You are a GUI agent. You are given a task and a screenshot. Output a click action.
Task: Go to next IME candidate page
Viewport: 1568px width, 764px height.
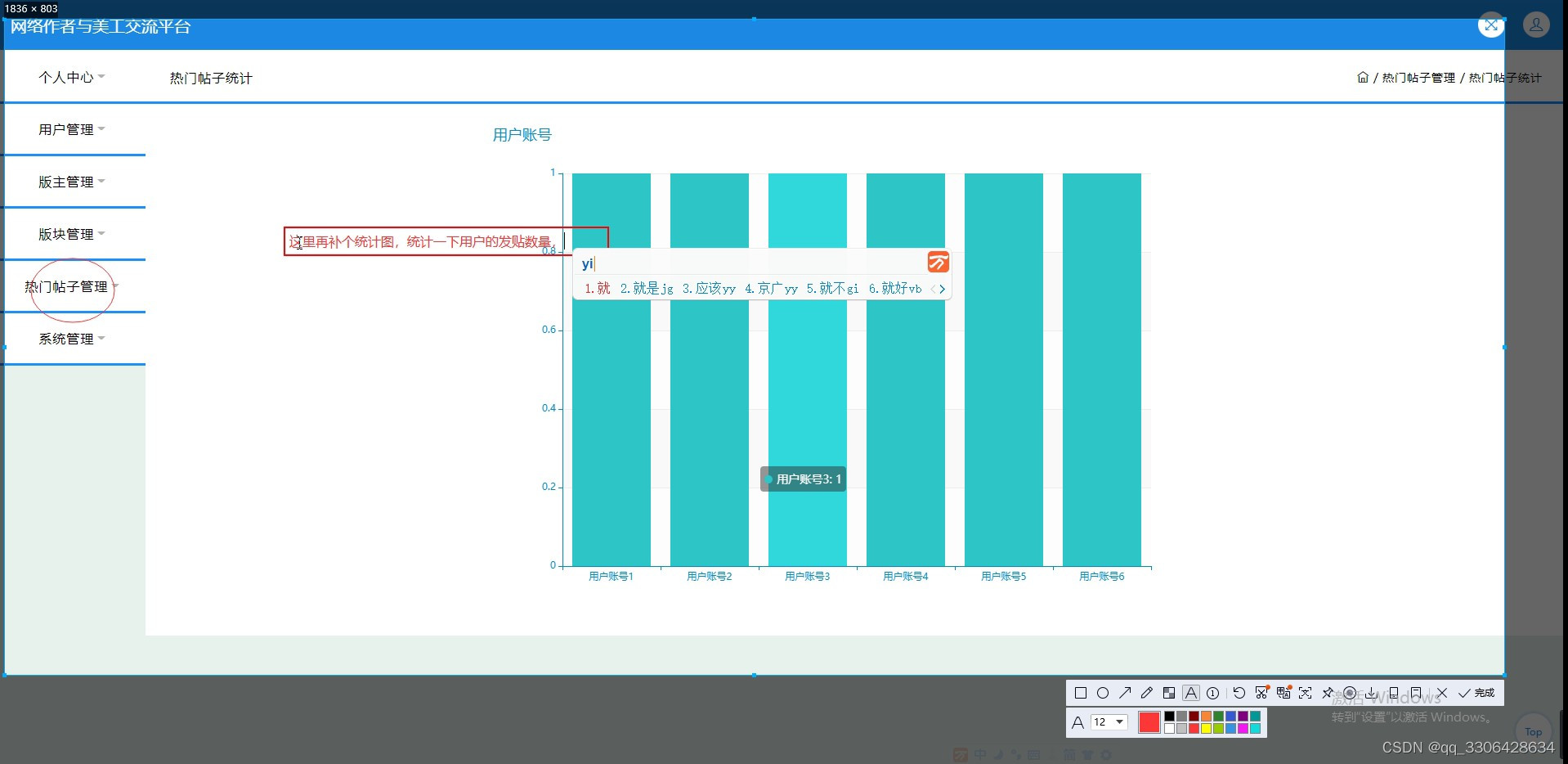[943, 289]
